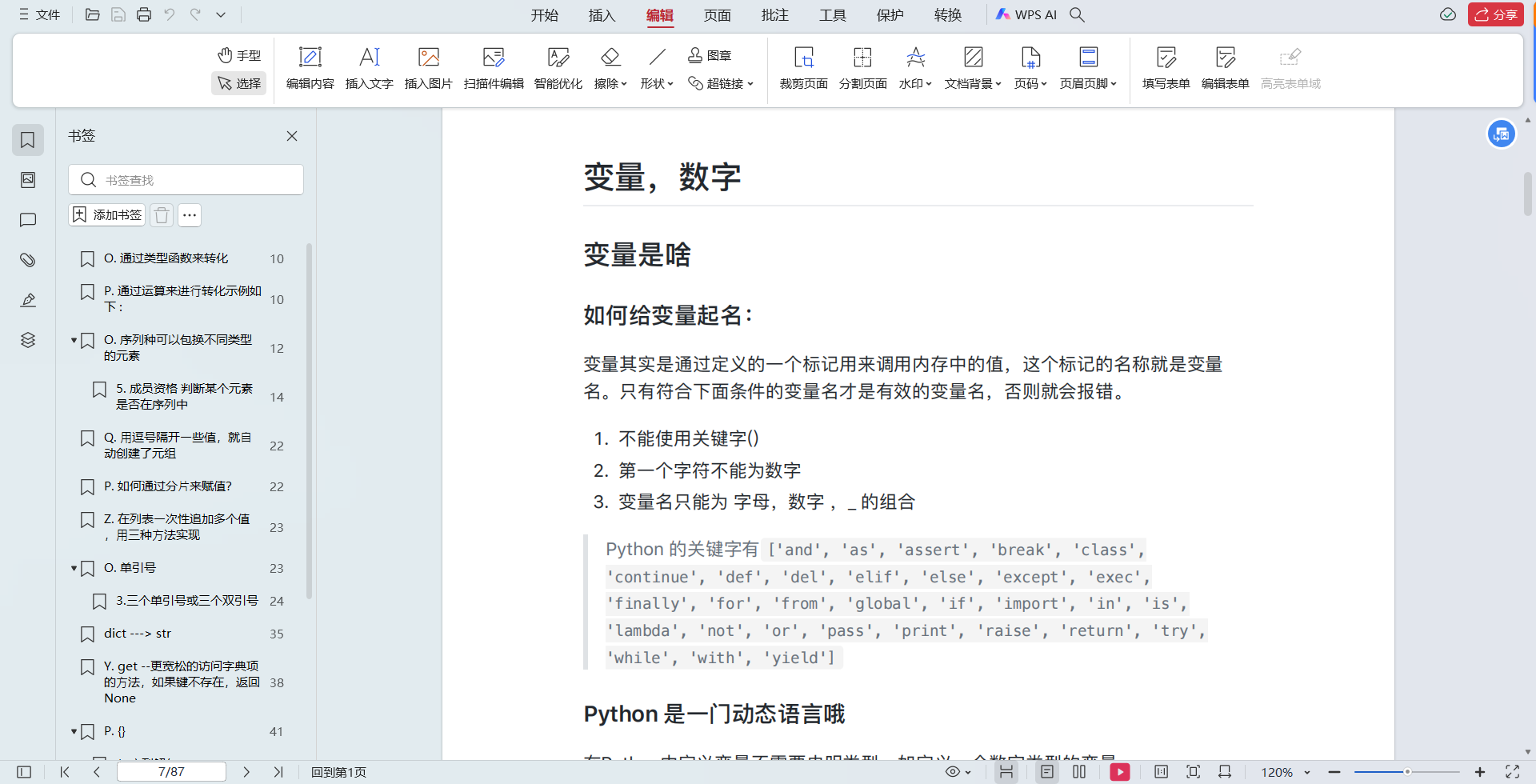Viewport: 1536px width, 784px height.
Task: Open the search magnifier in top bar
Action: click(1078, 14)
